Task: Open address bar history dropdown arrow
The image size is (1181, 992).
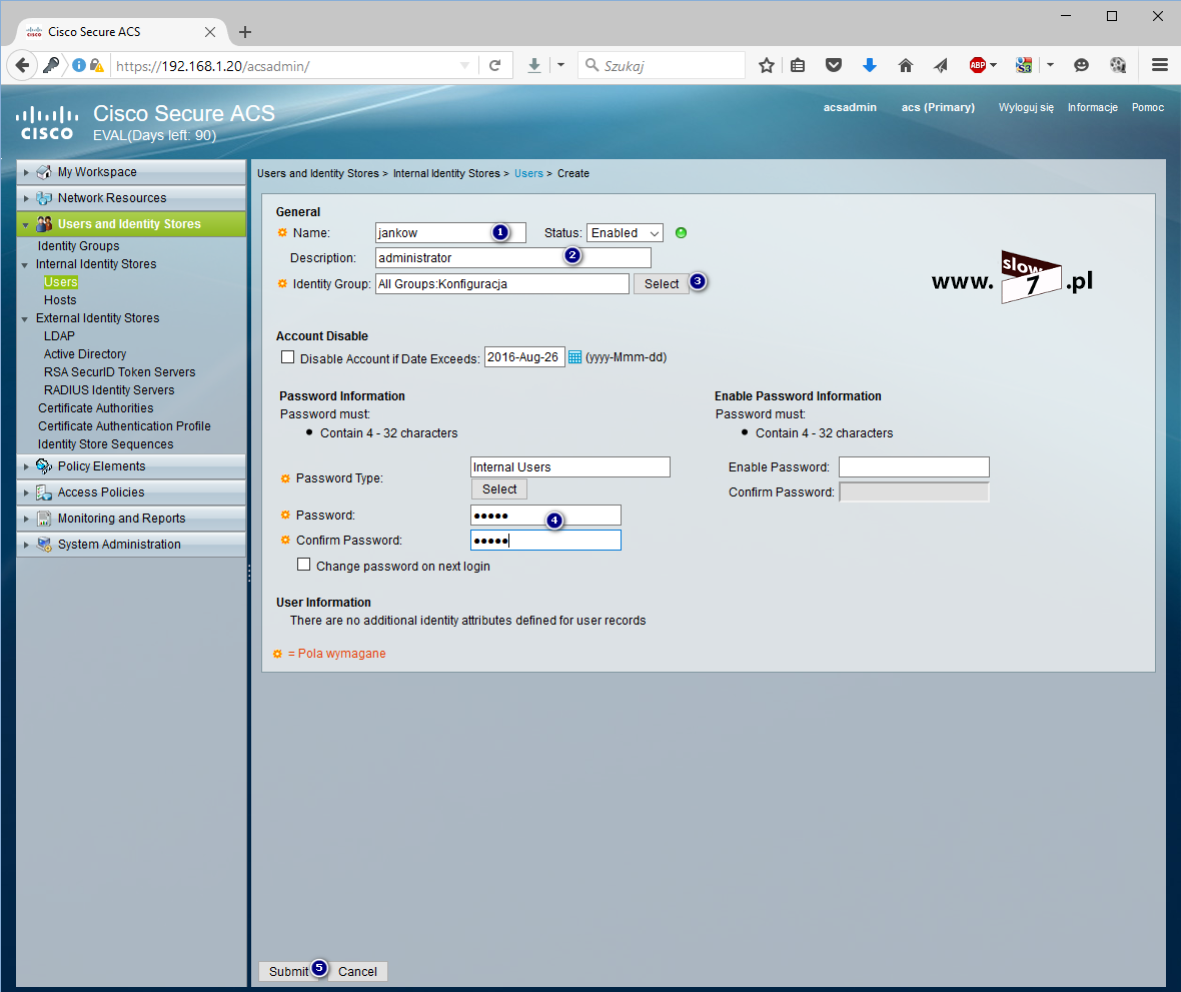Action: [465, 66]
